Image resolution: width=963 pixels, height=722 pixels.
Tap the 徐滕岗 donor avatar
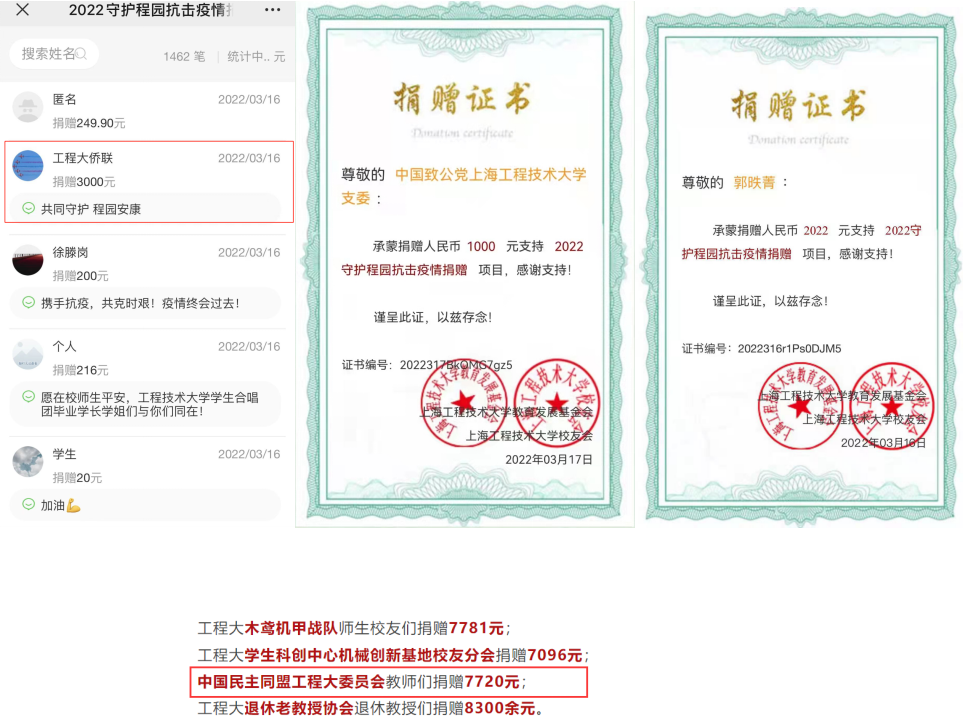[x=28, y=260]
